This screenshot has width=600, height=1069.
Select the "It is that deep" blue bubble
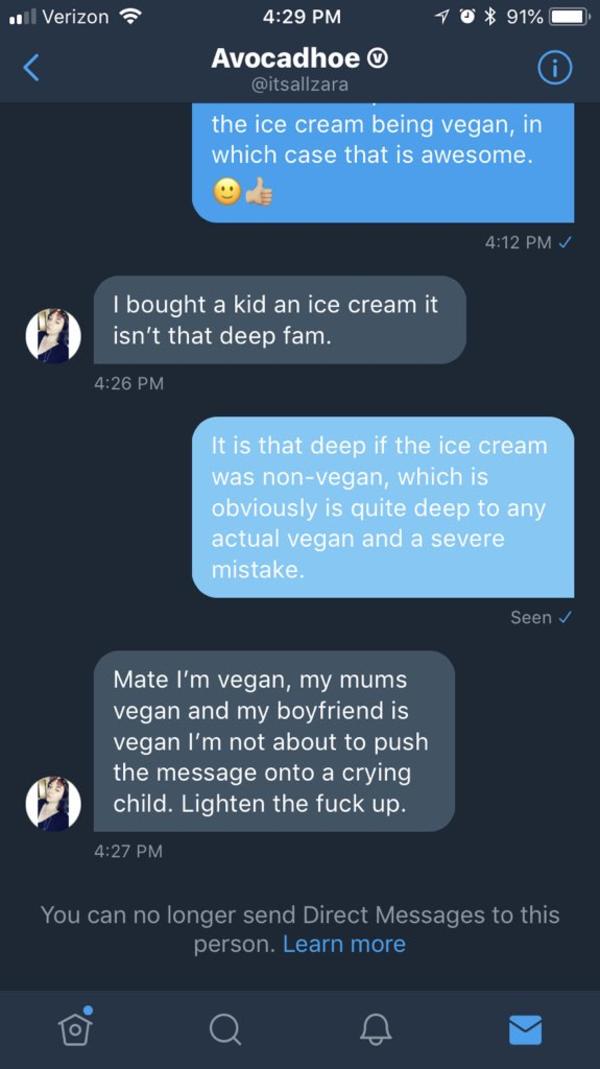383,507
